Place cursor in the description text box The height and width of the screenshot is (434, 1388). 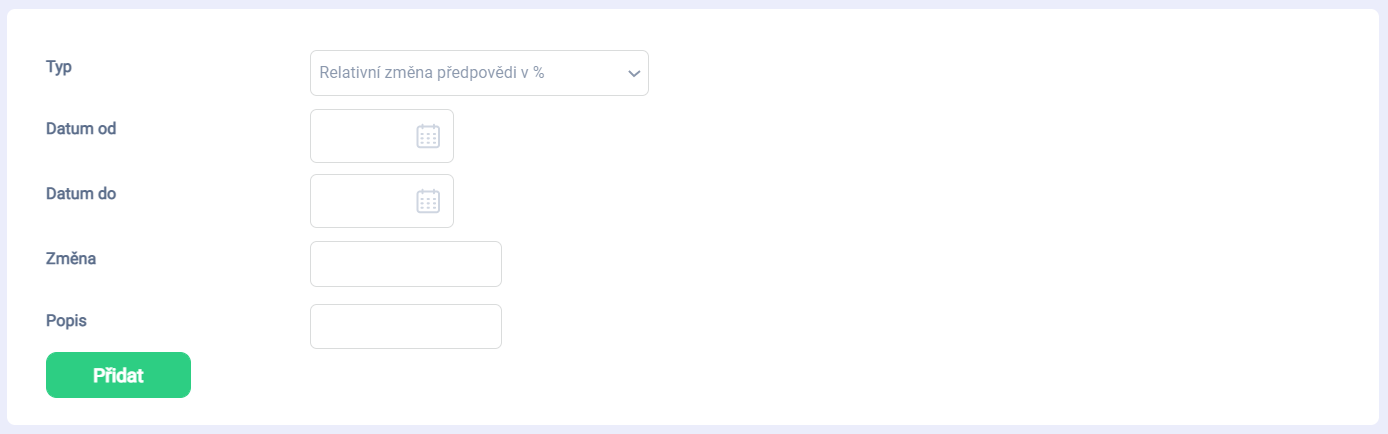pos(405,327)
